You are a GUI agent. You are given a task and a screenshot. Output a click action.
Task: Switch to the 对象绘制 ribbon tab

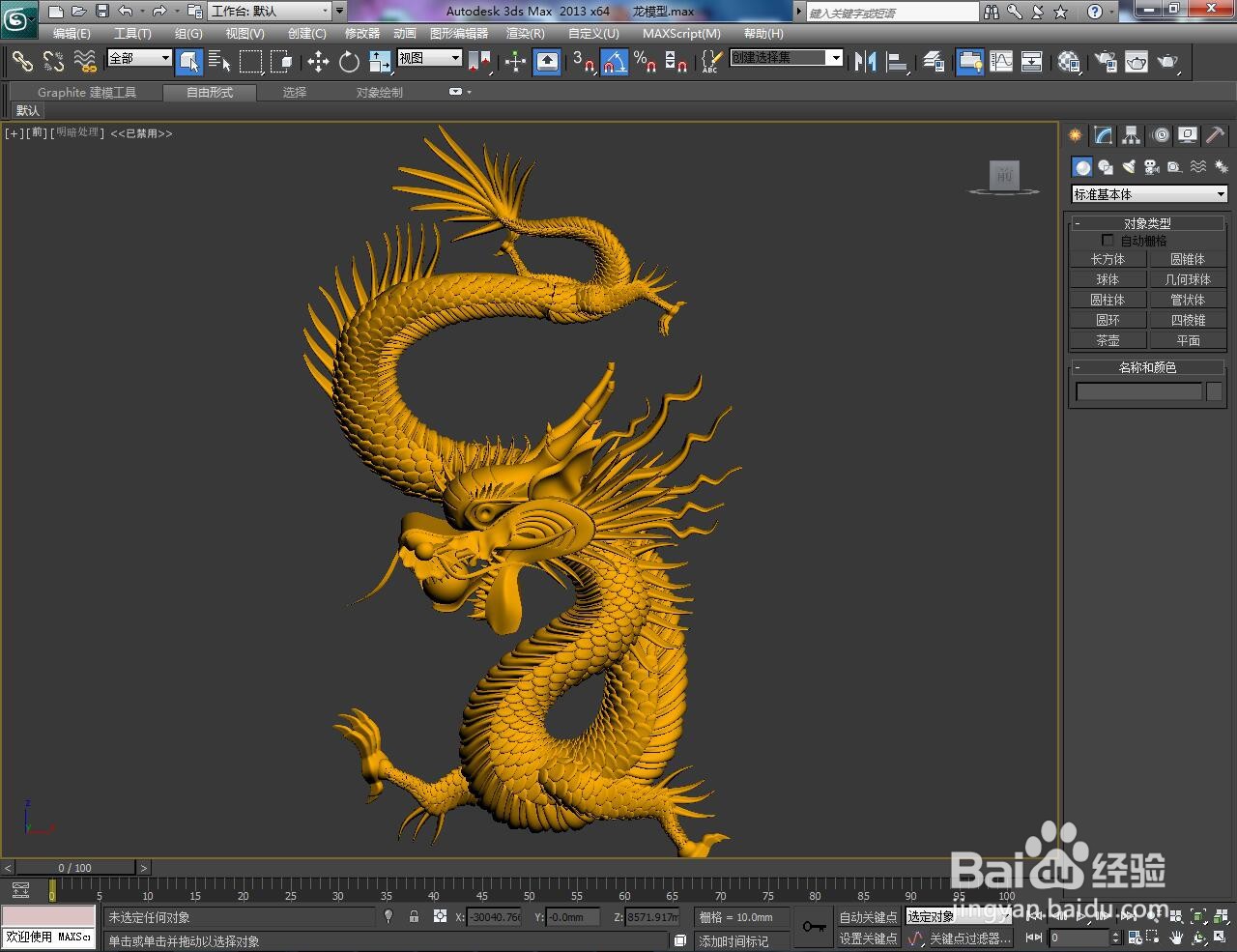[x=380, y=93]
